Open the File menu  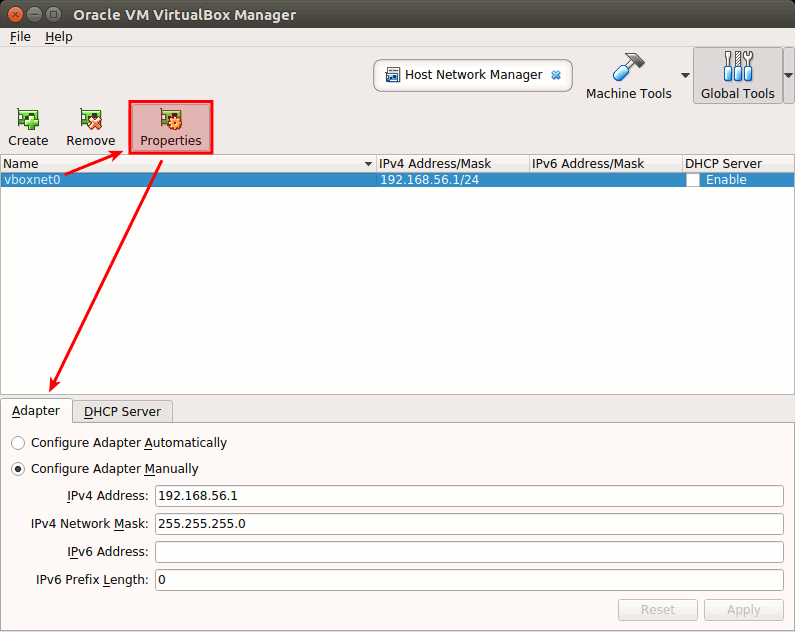(x=20, y=37)
